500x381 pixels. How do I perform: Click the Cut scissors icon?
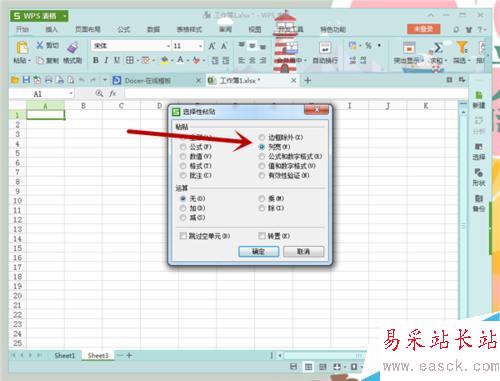40,45
